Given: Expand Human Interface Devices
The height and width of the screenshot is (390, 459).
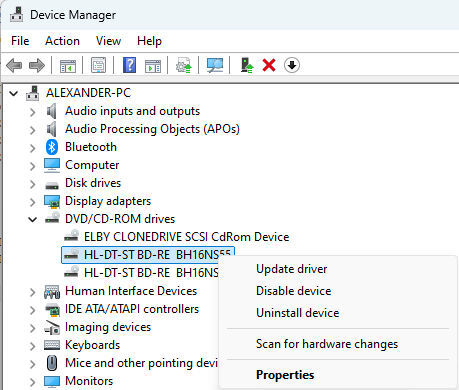Looking at the screenshot, I should point(32,292).
